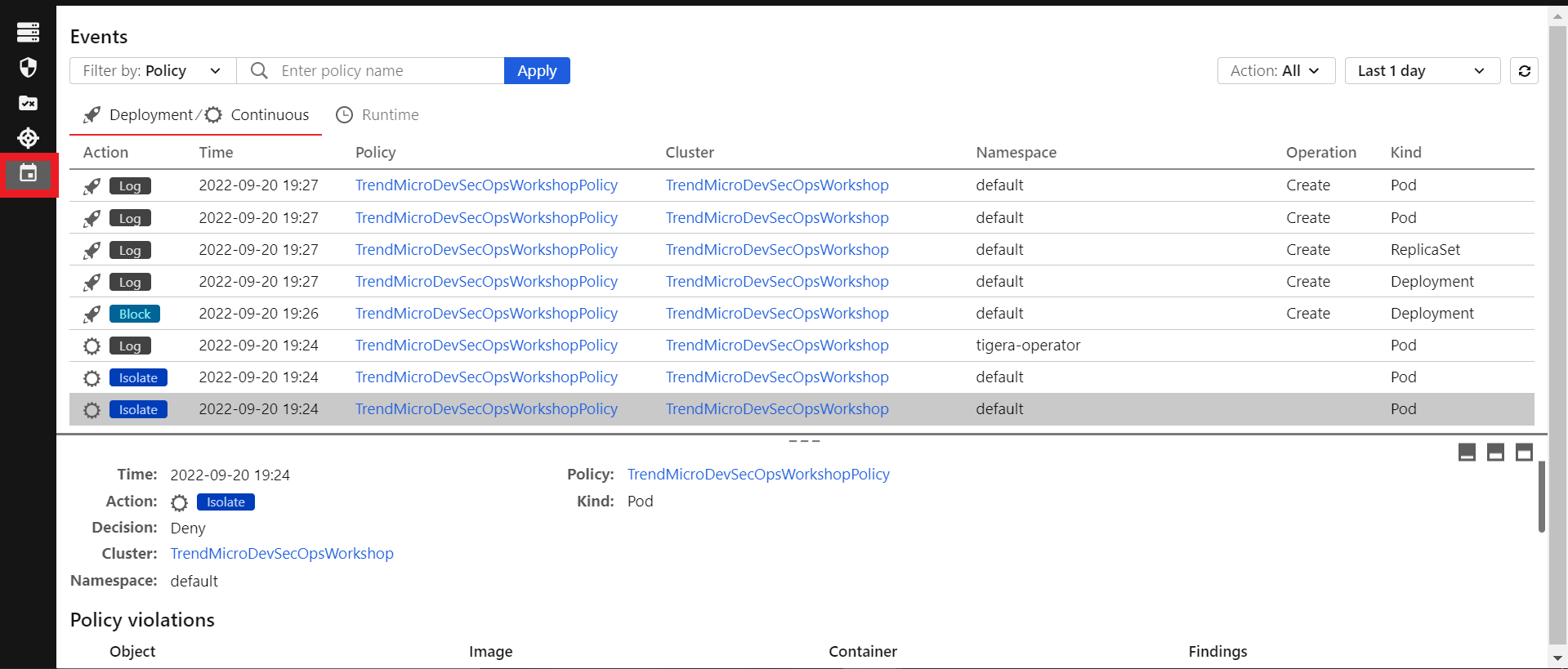Minimize details panel with first layout icon

[x=1467, y=453]
